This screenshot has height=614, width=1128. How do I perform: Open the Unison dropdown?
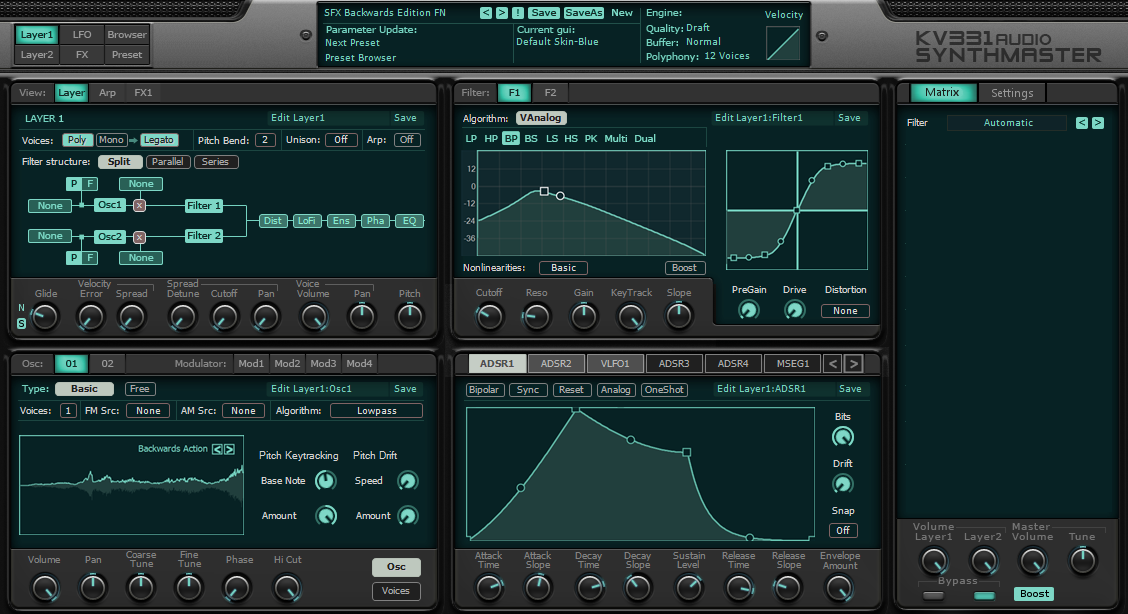pyautogui.click(x=341, y=140)
